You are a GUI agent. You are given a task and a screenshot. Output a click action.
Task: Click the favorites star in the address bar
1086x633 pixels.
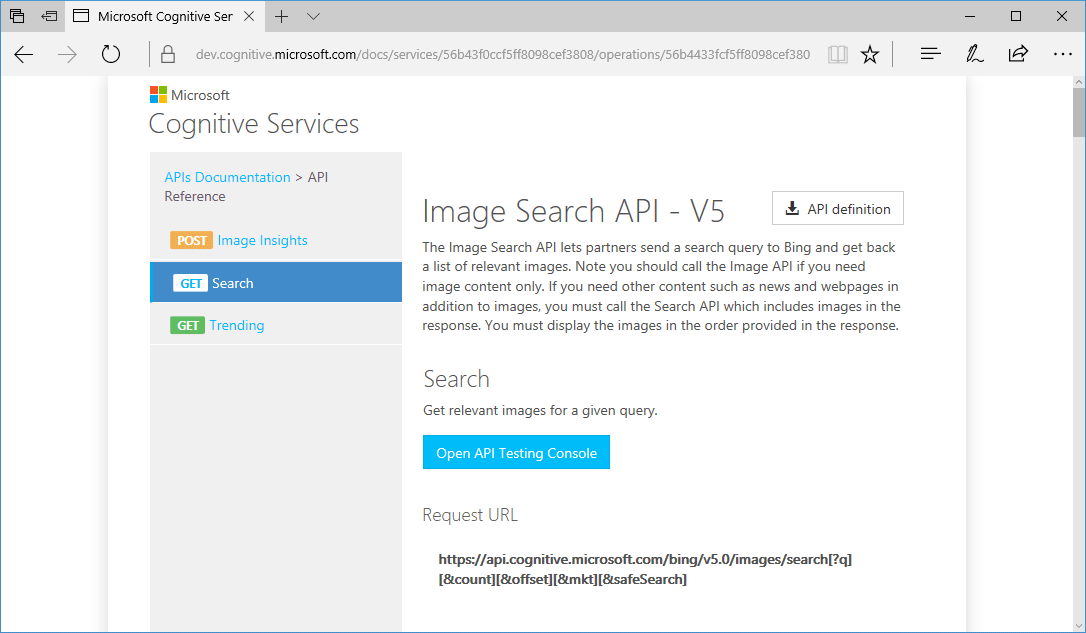click(869, 54)
